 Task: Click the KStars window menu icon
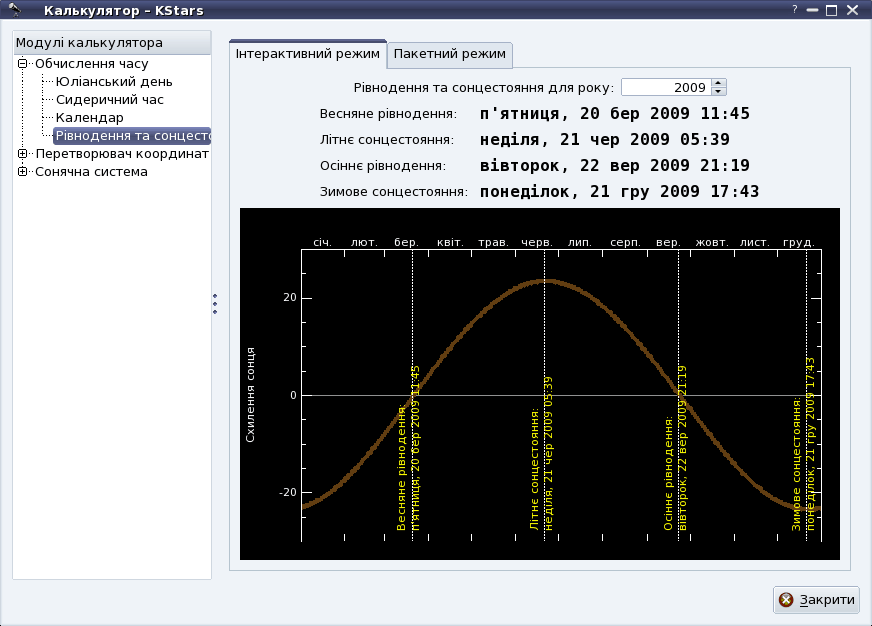15,10
